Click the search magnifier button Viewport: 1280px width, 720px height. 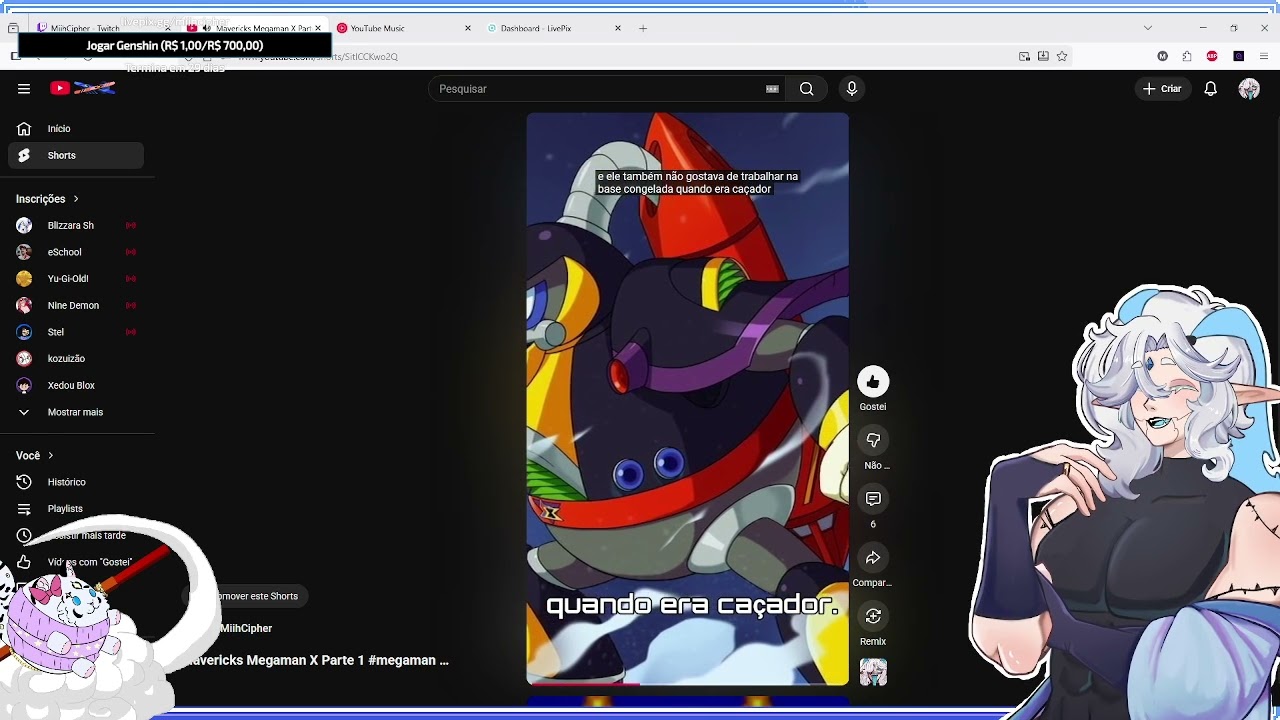point(806,89)
